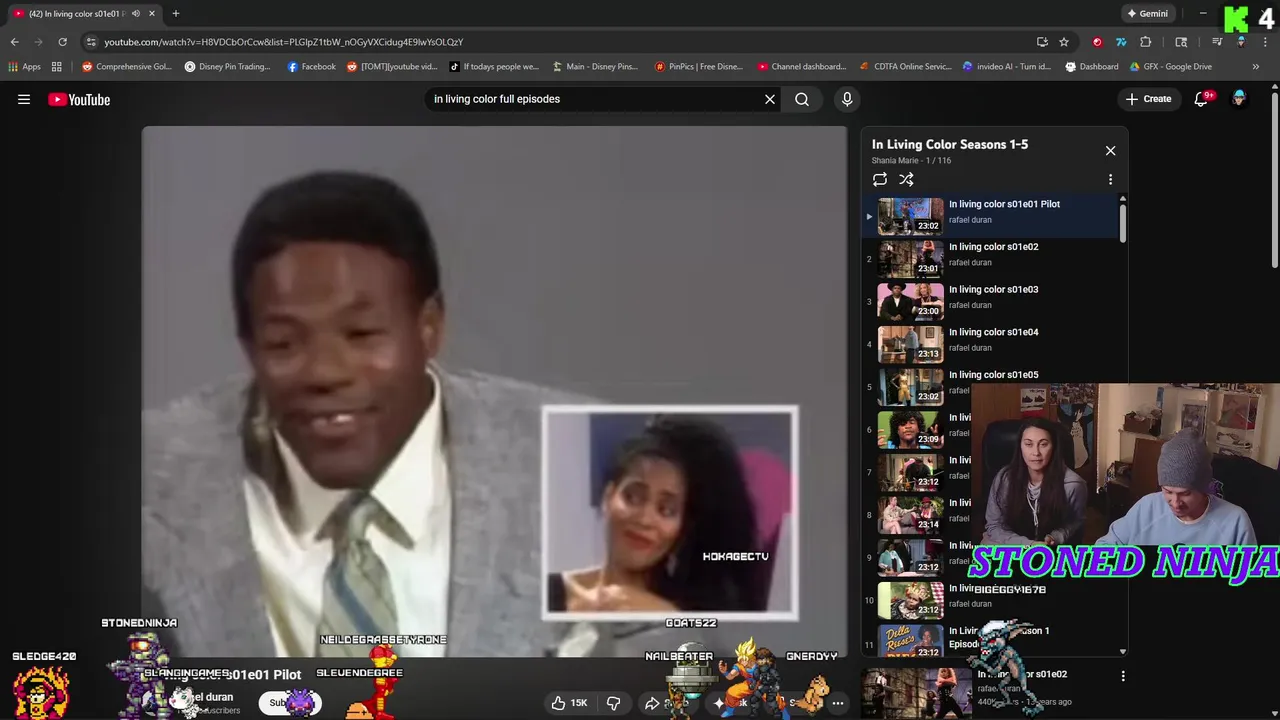Toggle loop playlist
The height and width of the screenshot is (720, 1280).
[x=880, y=179]
